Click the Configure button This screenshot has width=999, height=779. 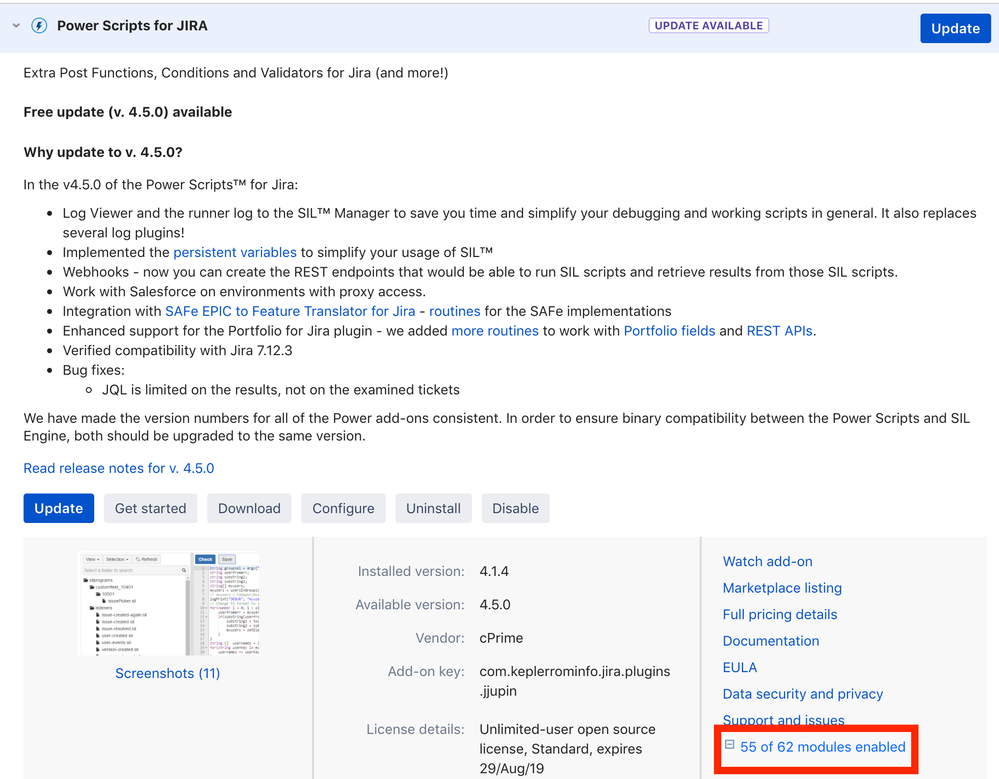343,508
